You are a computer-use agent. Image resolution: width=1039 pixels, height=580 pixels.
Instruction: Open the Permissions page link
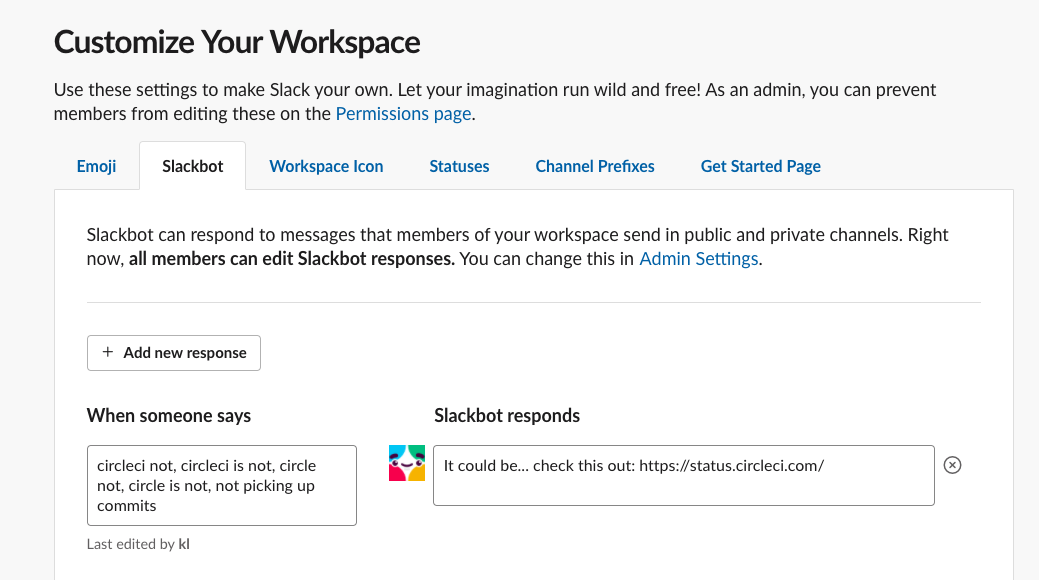pos(403,113)
